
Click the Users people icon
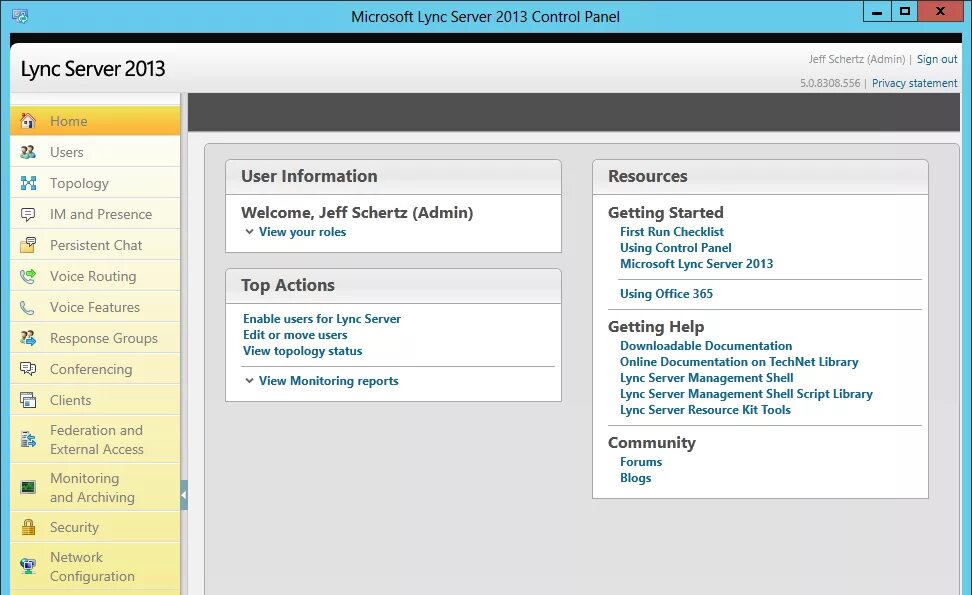pyautogui.click(x=28, y=152)
